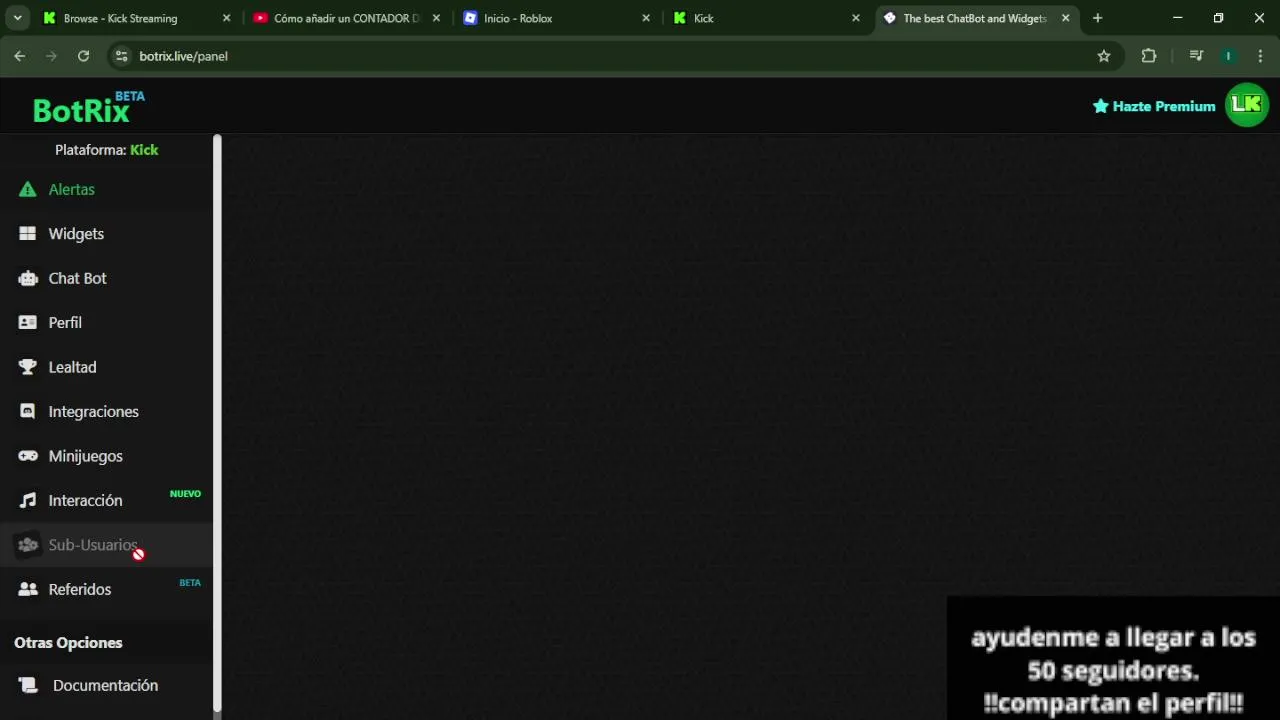The width and height of the screenshot is (1280, 720).
Task: Click the Chat Bot robot icon
Action: point(28,278)
